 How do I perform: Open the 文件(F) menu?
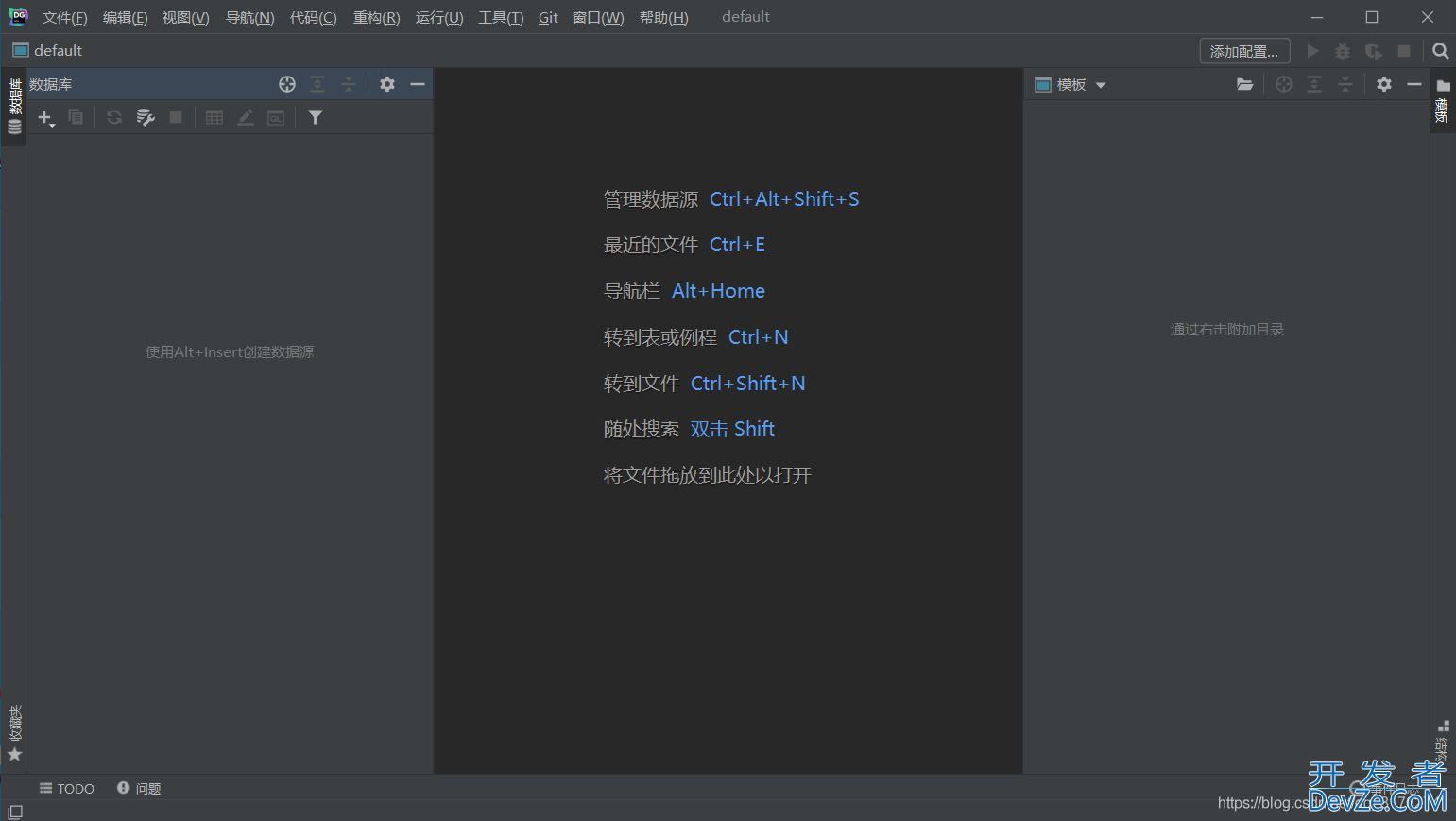click(65, 18)
